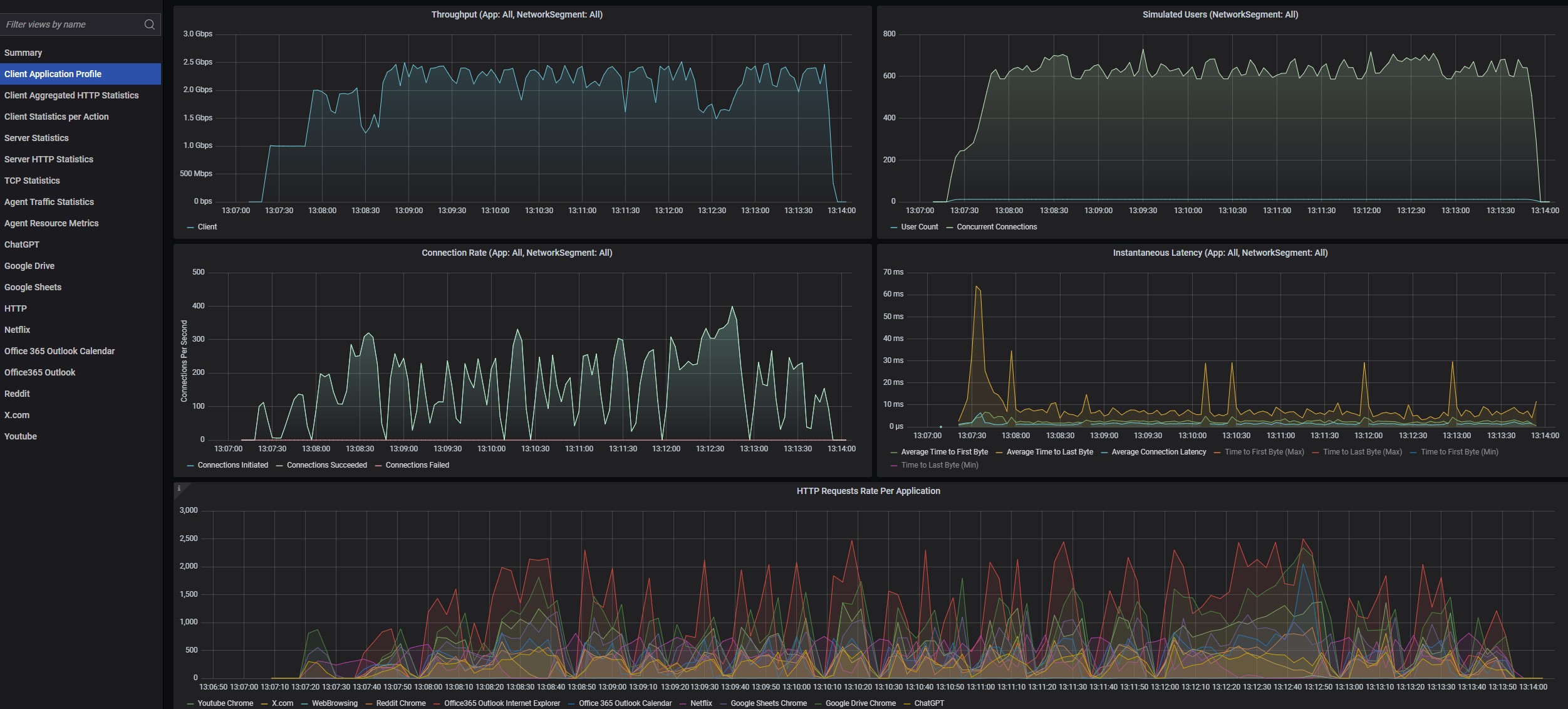This screenshot has width=1568, height=709.
Task: Open the Summary view
Action: [23, 53]
